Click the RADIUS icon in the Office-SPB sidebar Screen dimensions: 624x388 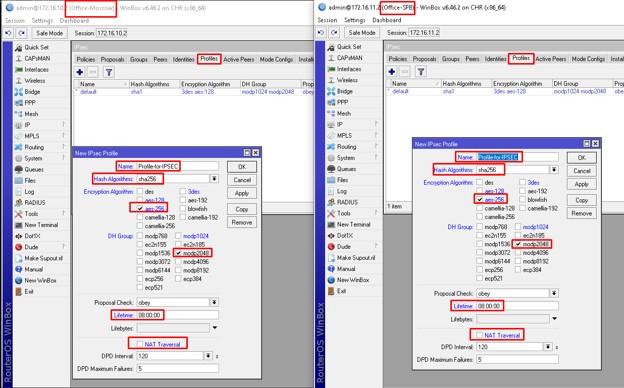click(x=331, y=202)
